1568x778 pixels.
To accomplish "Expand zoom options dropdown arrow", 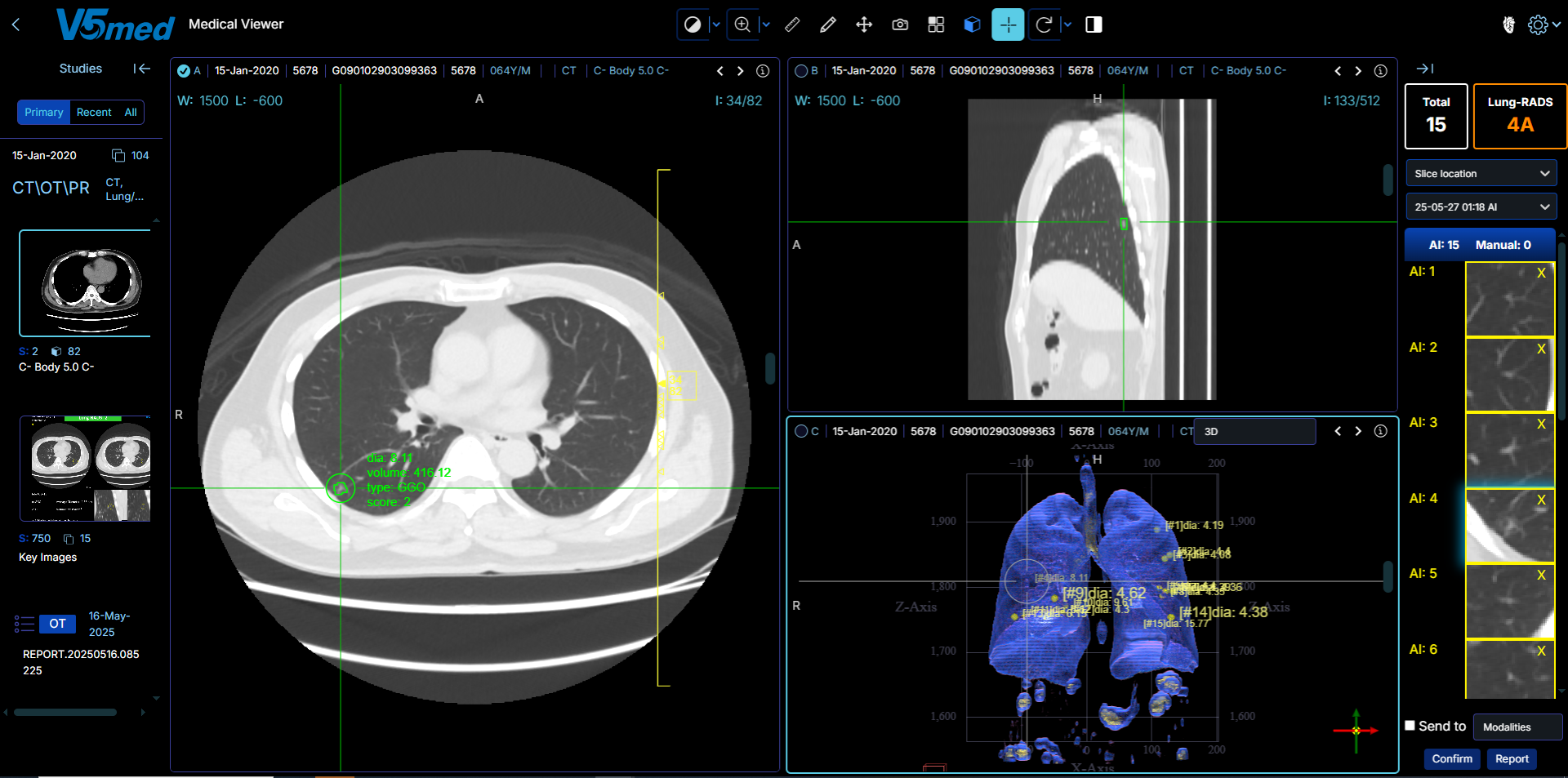I will [765, 24].
